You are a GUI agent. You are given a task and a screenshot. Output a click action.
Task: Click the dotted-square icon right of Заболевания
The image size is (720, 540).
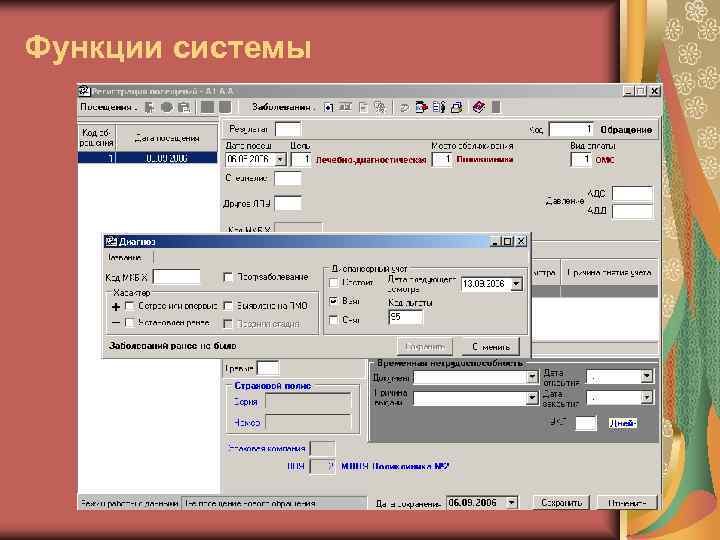328,107
